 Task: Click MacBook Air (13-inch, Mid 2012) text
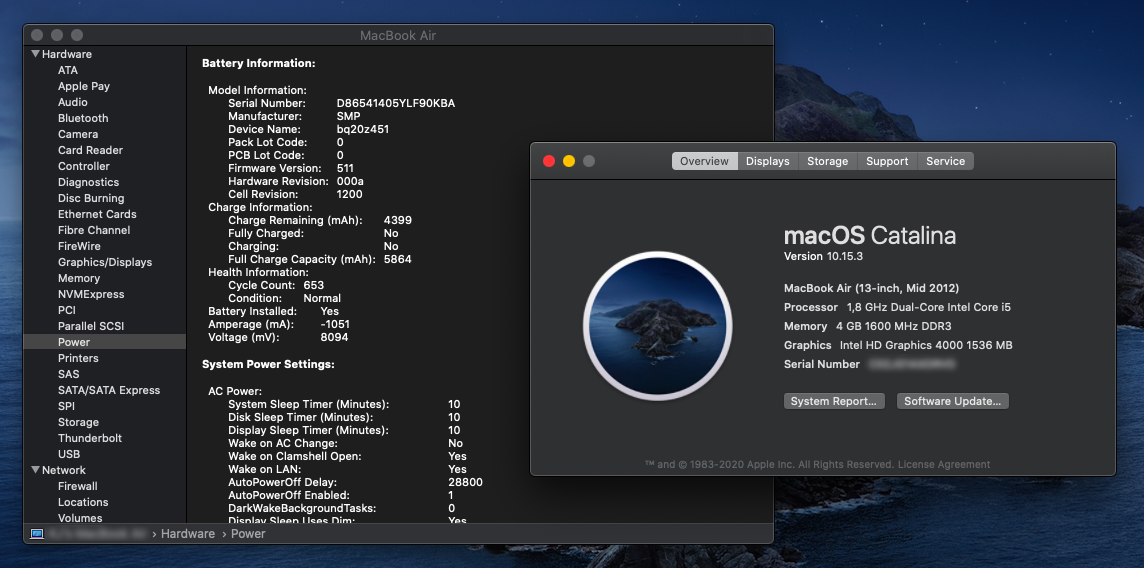pos(871,288)
